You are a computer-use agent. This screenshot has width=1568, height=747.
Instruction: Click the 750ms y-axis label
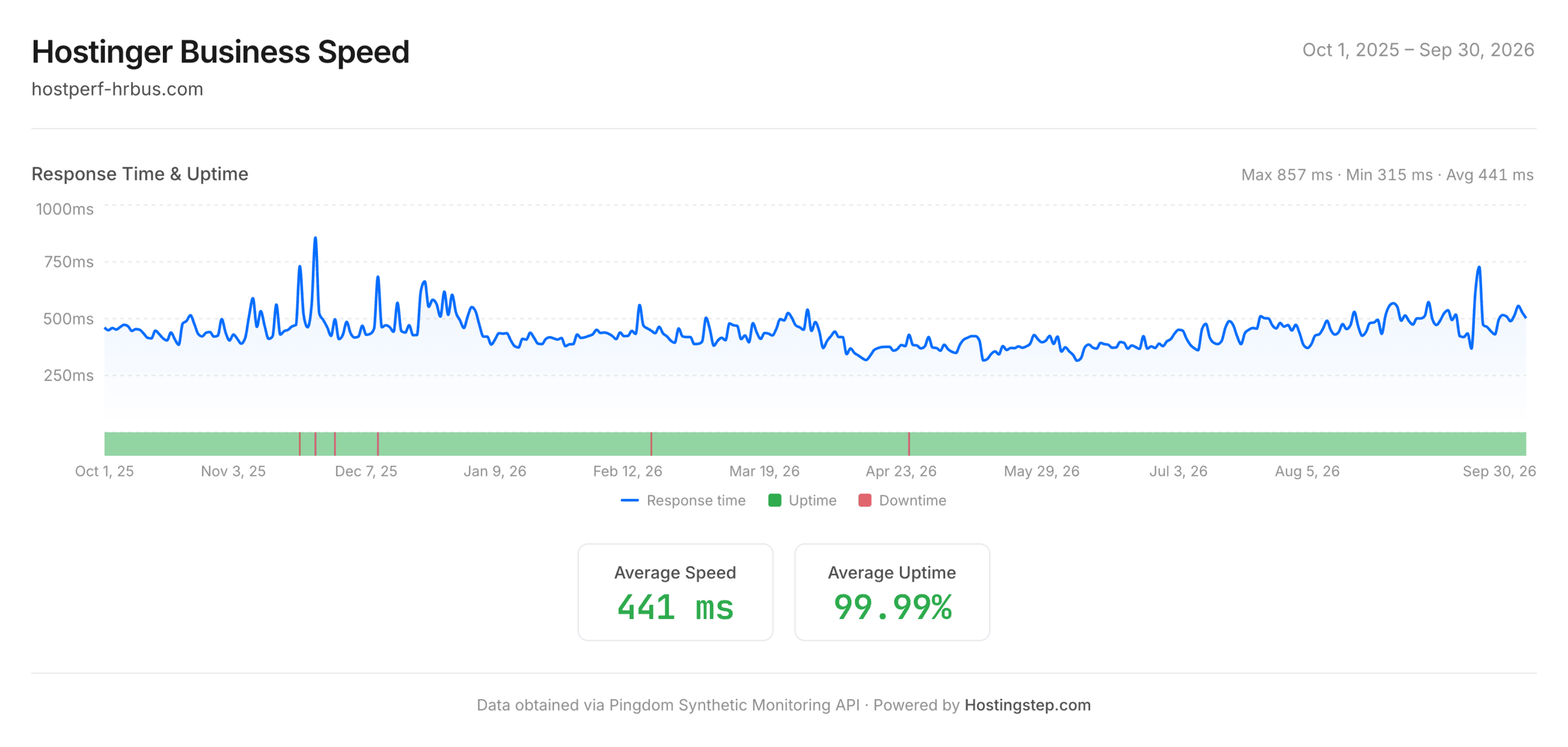click(x=69, y=262)
